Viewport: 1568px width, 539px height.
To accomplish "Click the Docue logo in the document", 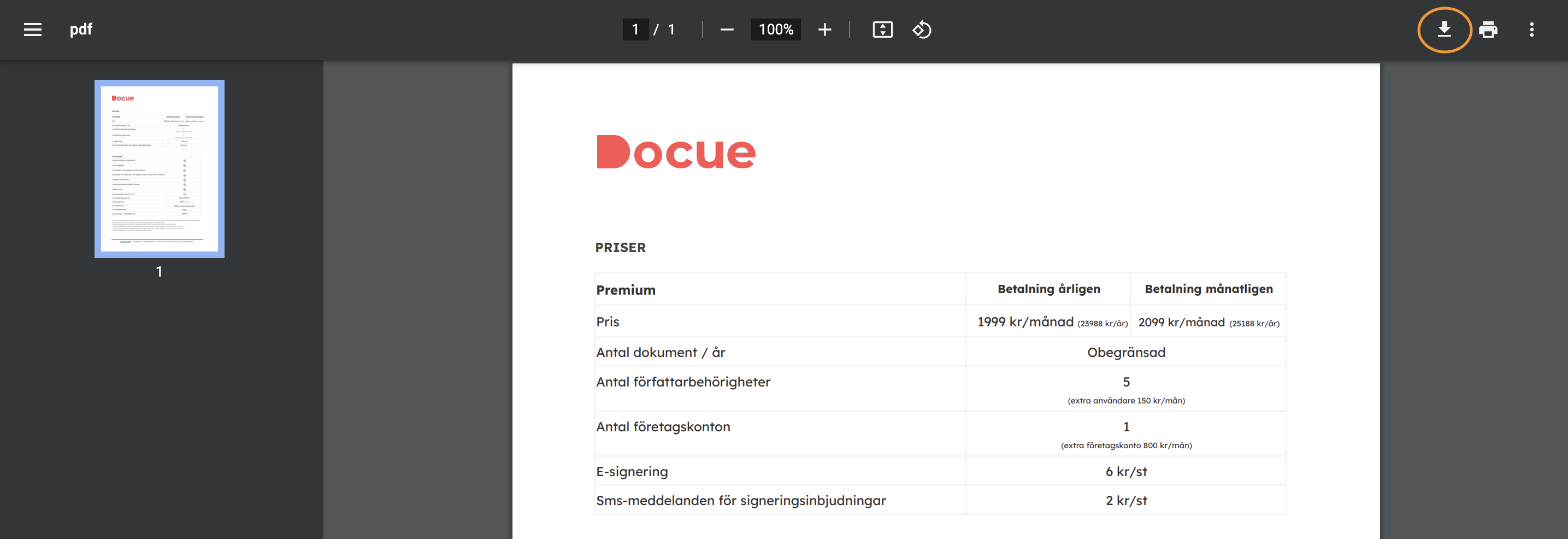I will tap(676, 151).
